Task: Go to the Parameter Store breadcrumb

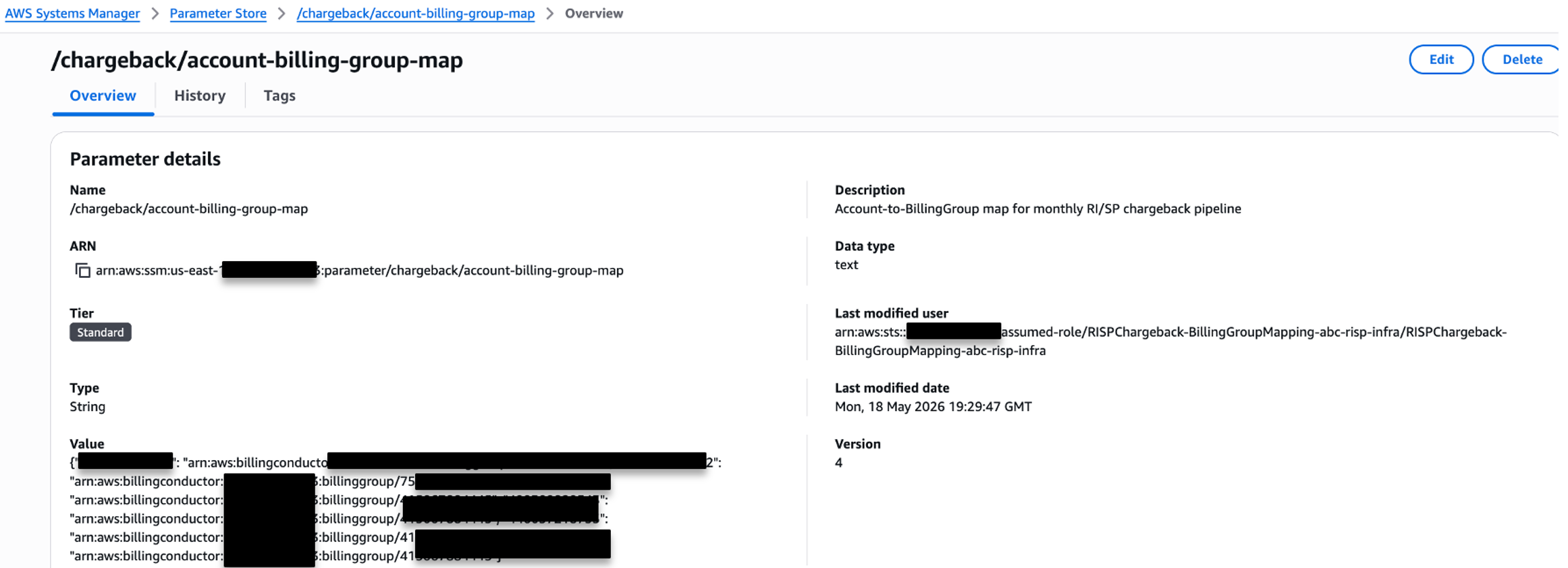Action: (x=218, y=13)
